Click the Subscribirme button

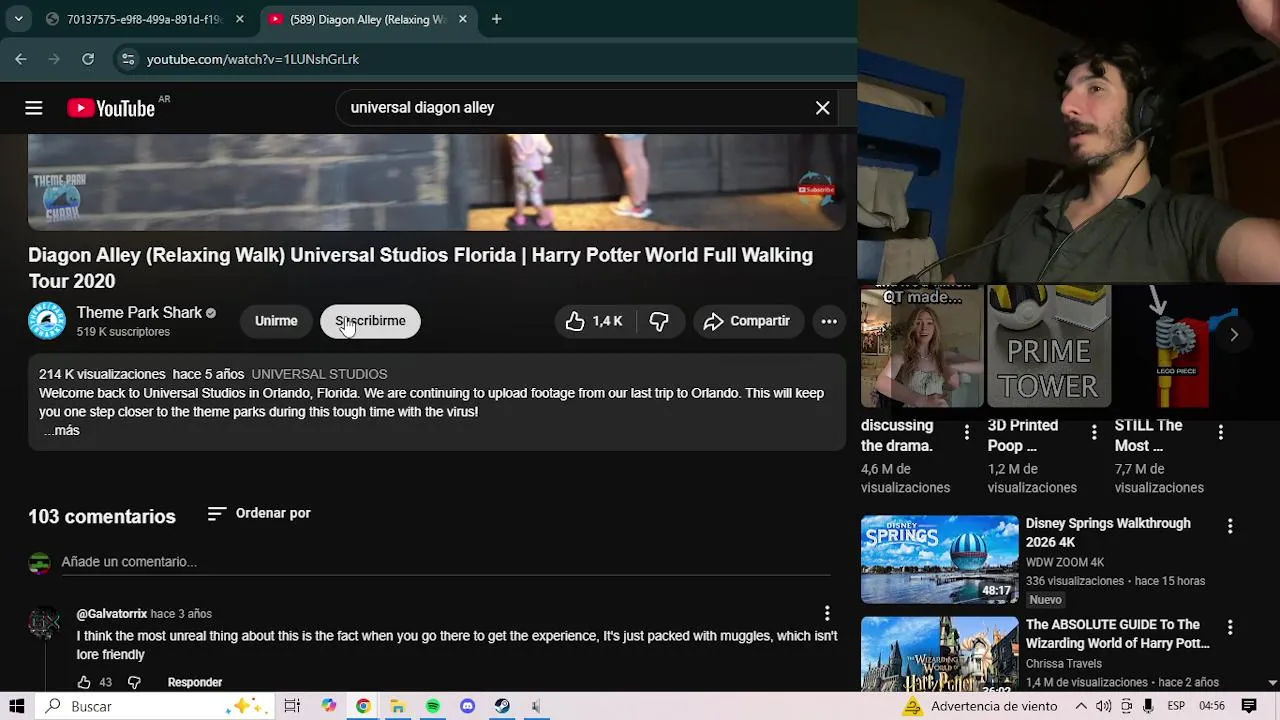(370, 321)
